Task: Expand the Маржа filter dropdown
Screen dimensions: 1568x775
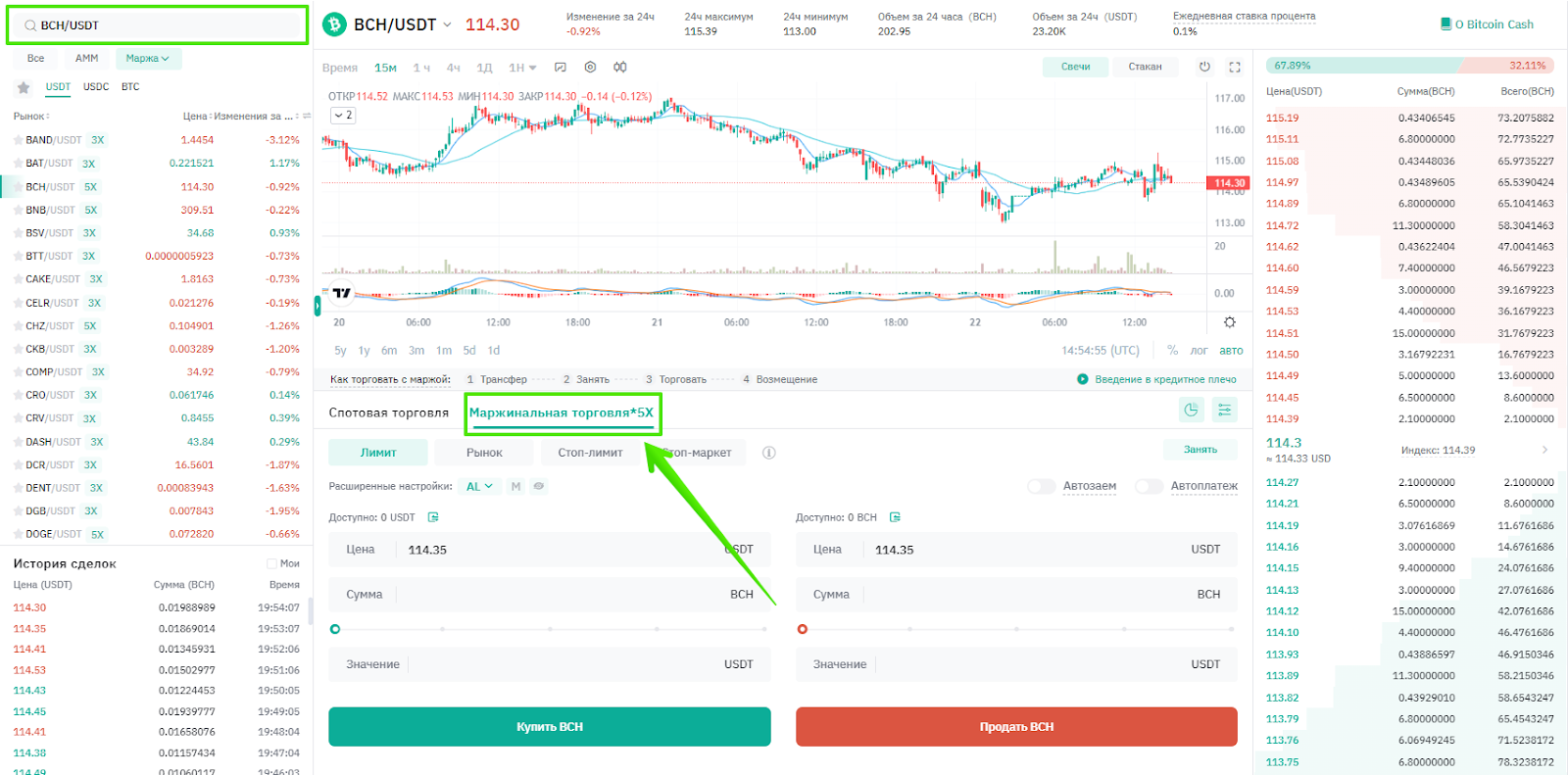Action: [148, 59]
